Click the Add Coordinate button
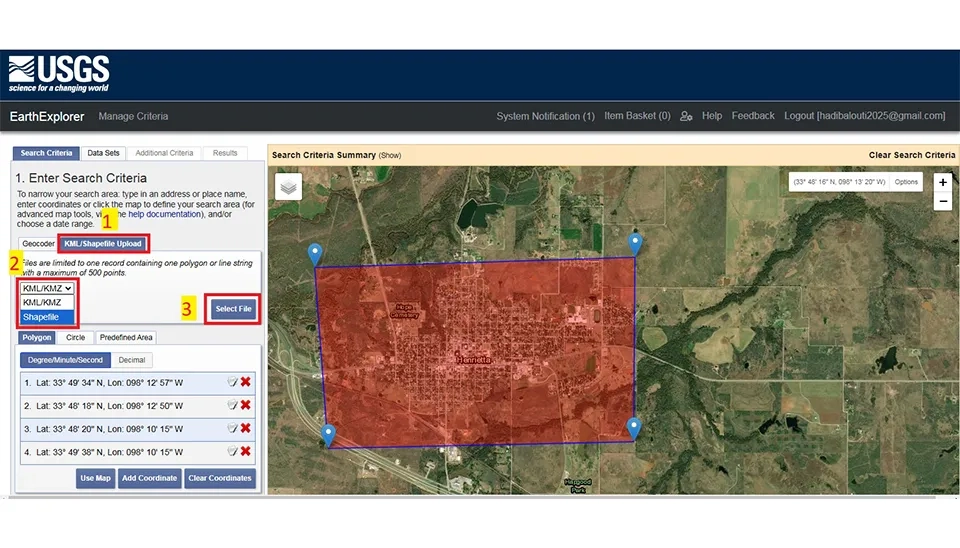Screen dimensions: 960x548 click(149, 478)
